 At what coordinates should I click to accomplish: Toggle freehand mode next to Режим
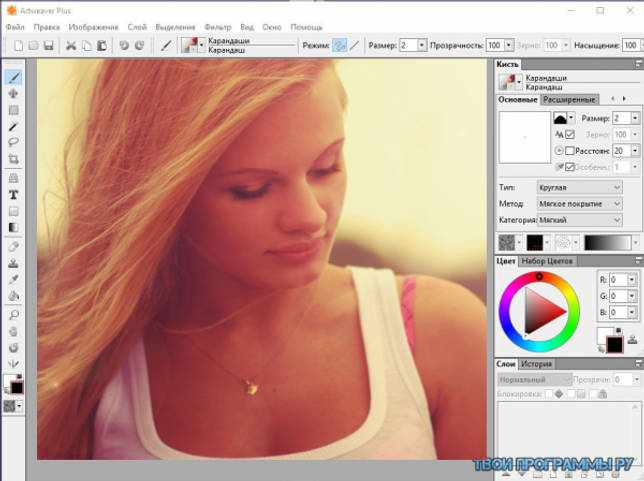[339, 45]
